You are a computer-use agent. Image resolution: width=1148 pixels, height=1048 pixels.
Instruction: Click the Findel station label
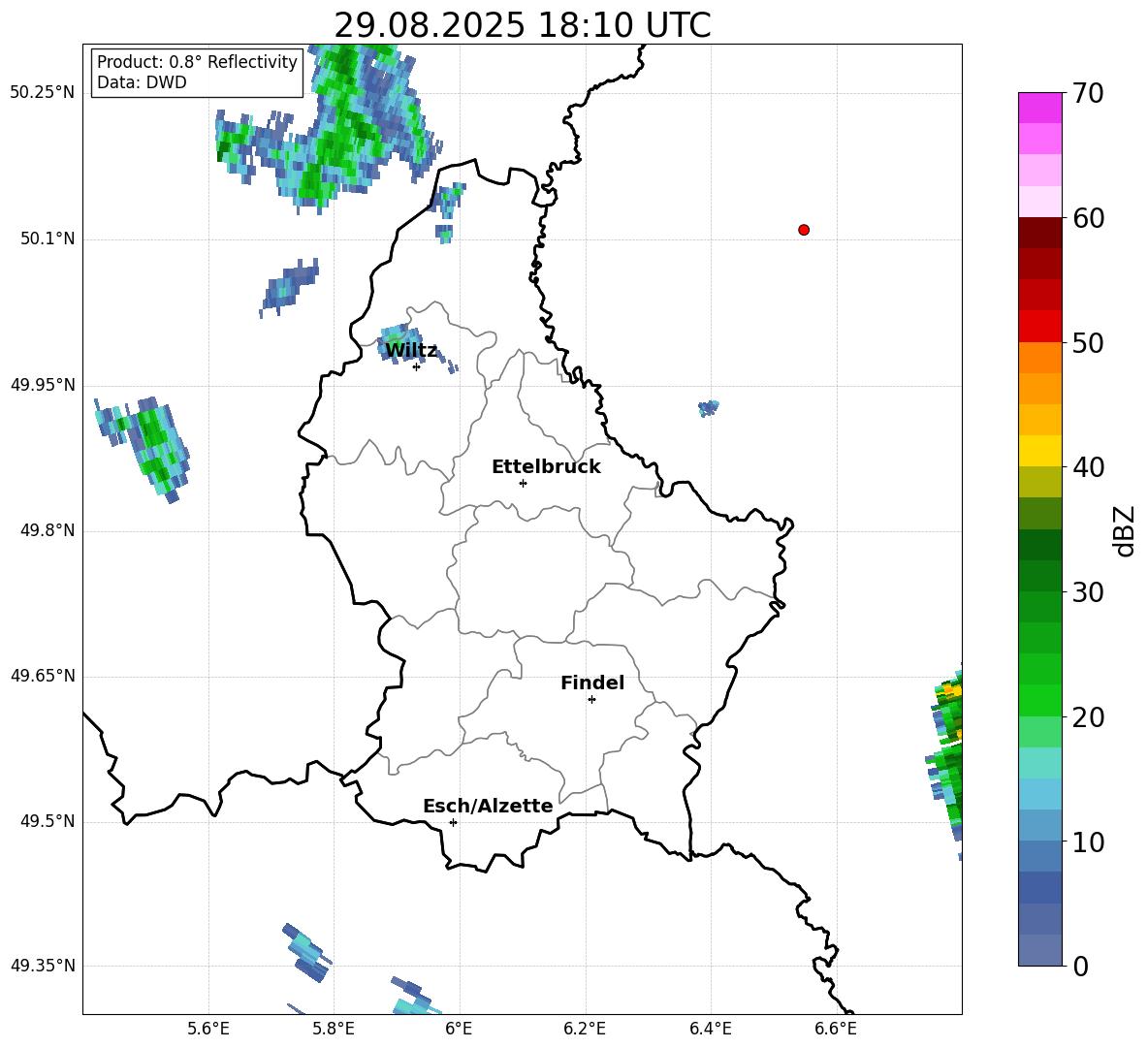point(592,683)
